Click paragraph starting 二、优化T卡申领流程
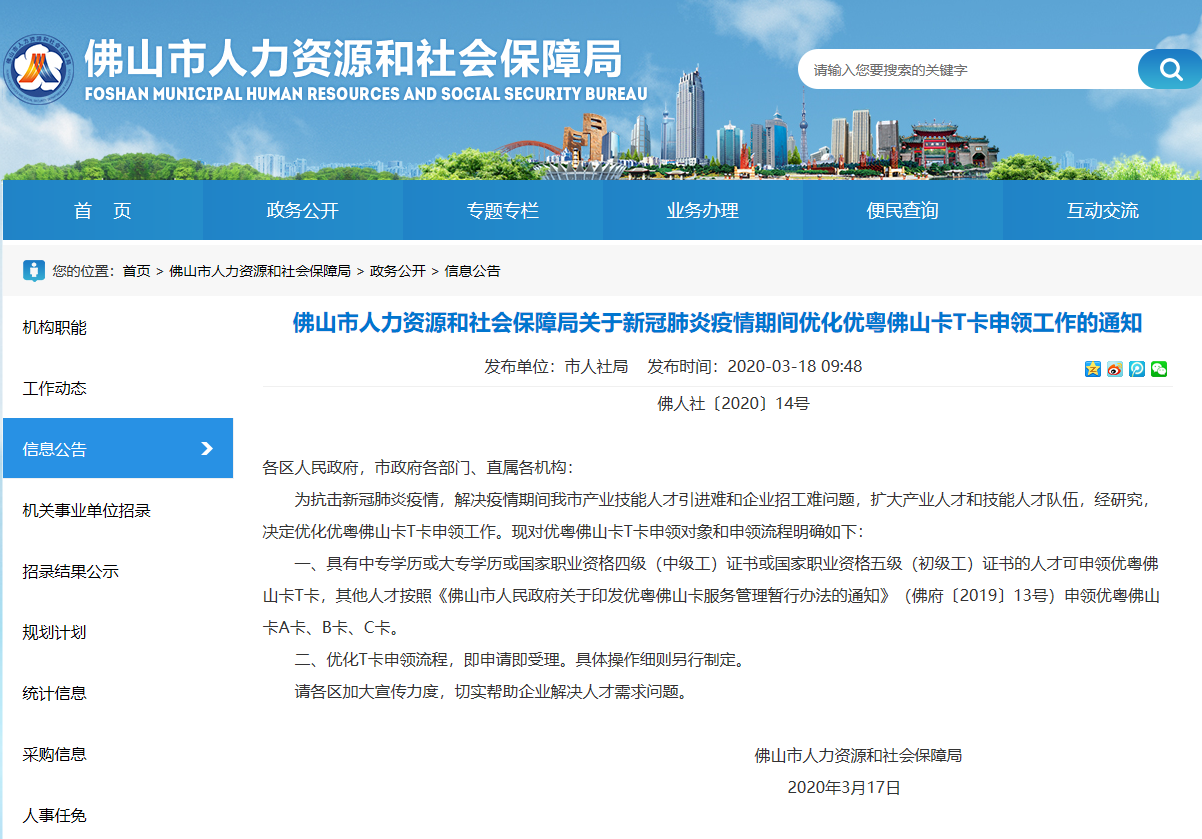This screenshot has height=839, width=1202. tap(520, 660)
